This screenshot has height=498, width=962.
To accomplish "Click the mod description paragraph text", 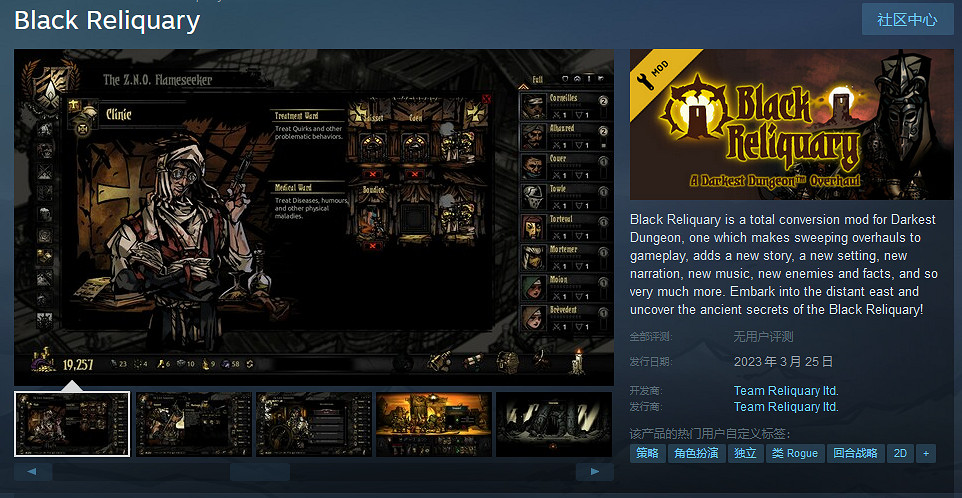I will 783,264.
